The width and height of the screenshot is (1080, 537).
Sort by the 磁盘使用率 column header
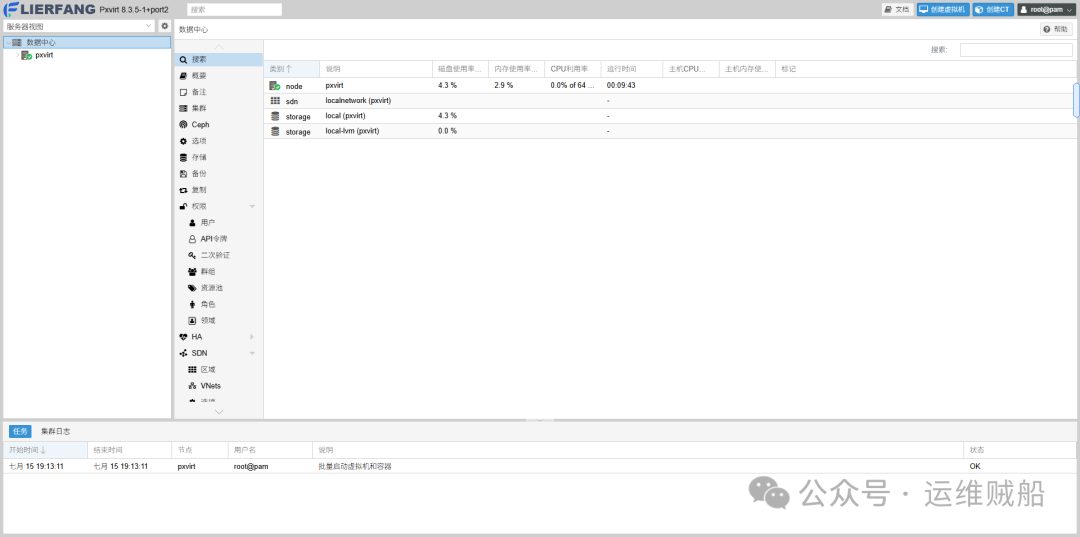pos(461,69)
